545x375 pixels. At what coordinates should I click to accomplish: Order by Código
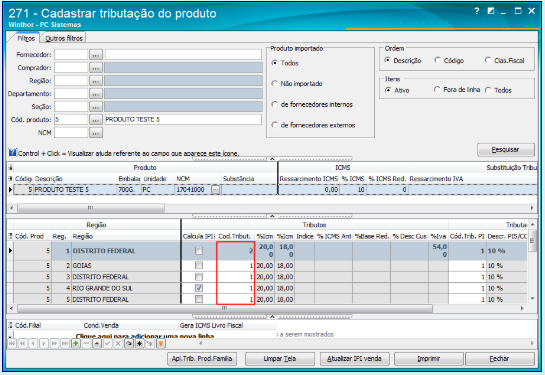point(438,60)
